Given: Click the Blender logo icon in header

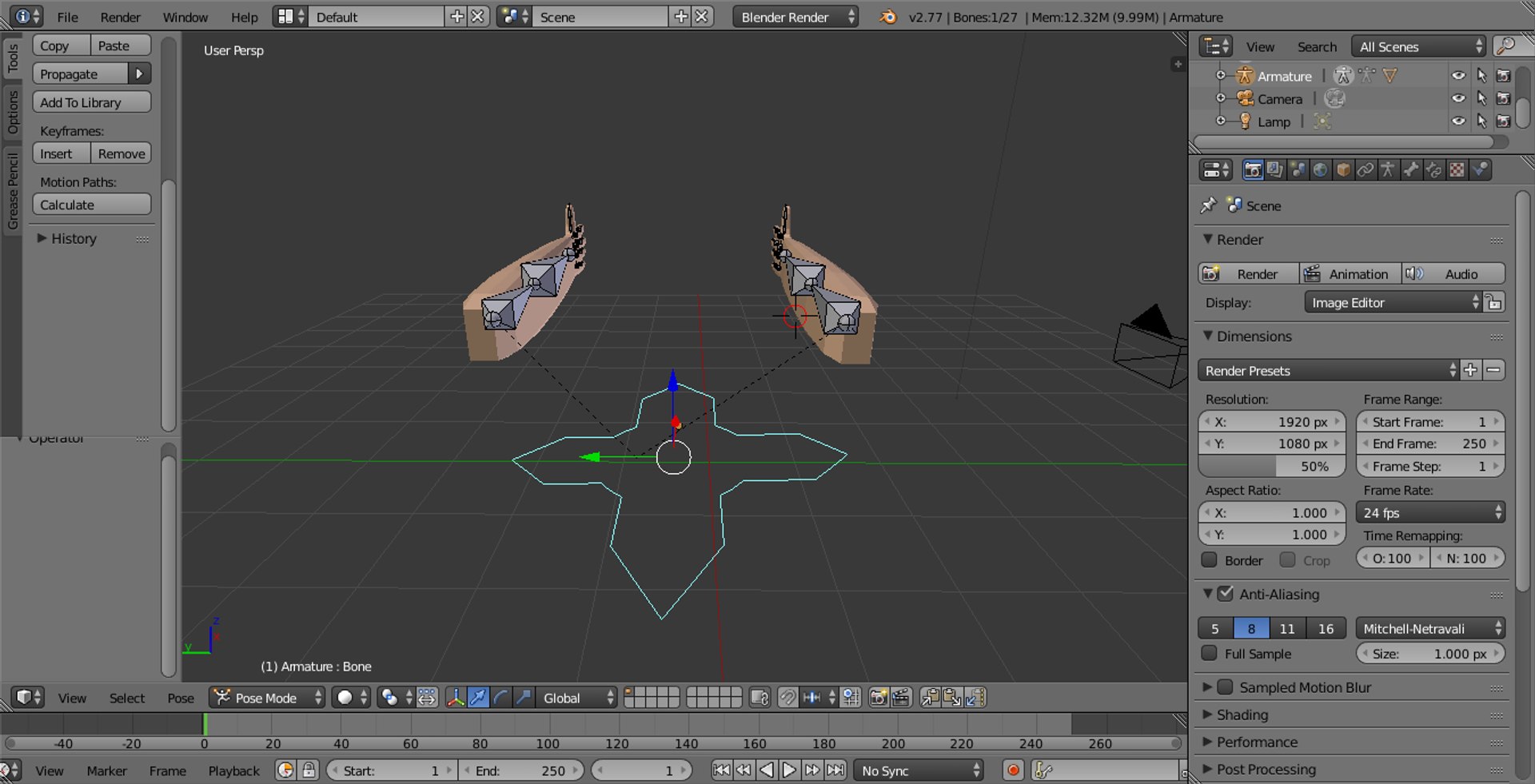Looking at the screenshot, I should coord(887,17).
